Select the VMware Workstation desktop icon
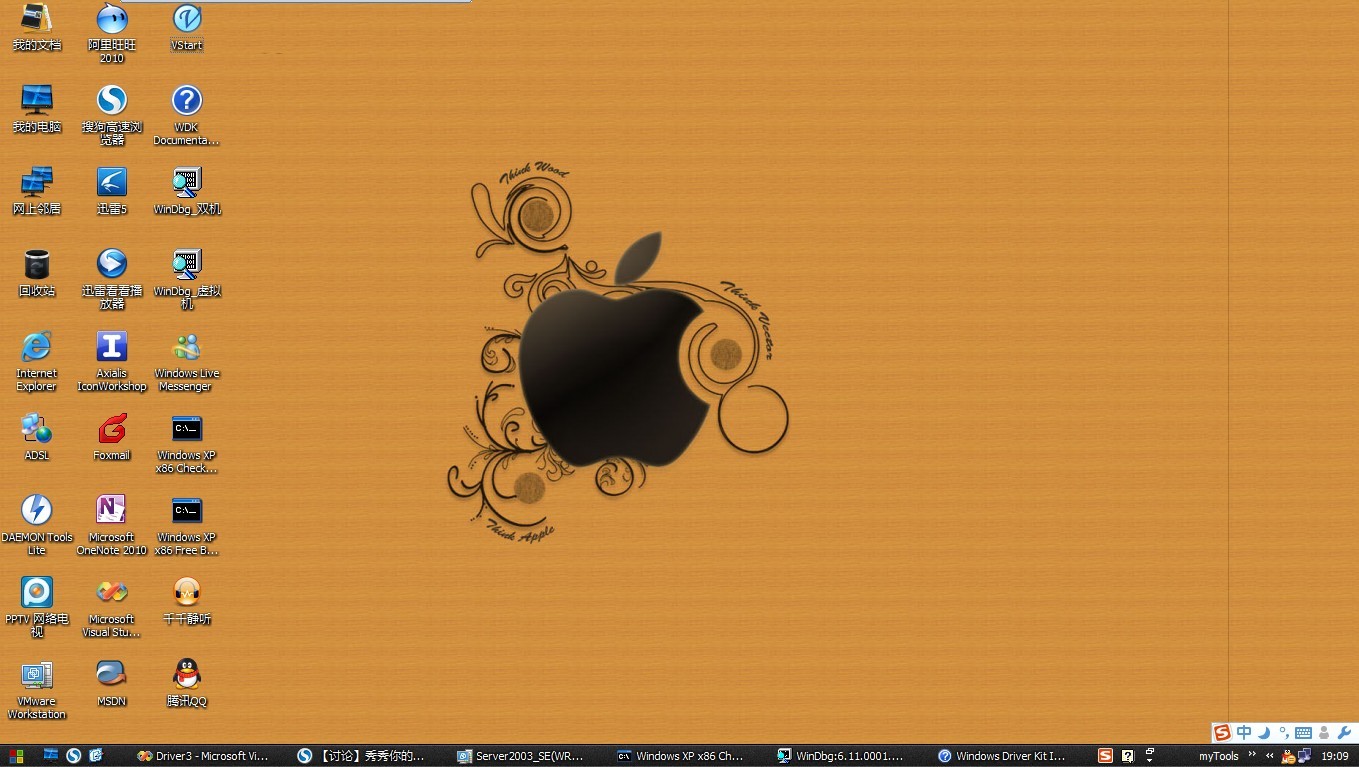 pos(37,689)
